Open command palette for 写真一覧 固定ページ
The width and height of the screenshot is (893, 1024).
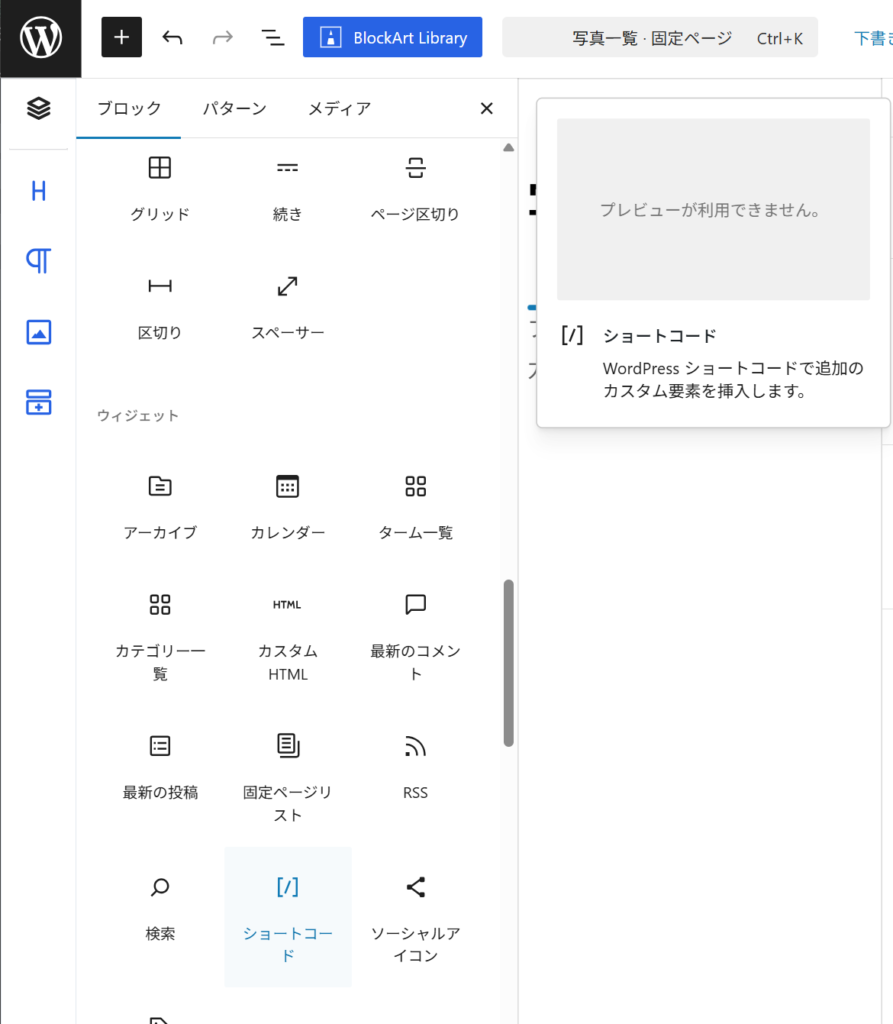pos(660,38)
